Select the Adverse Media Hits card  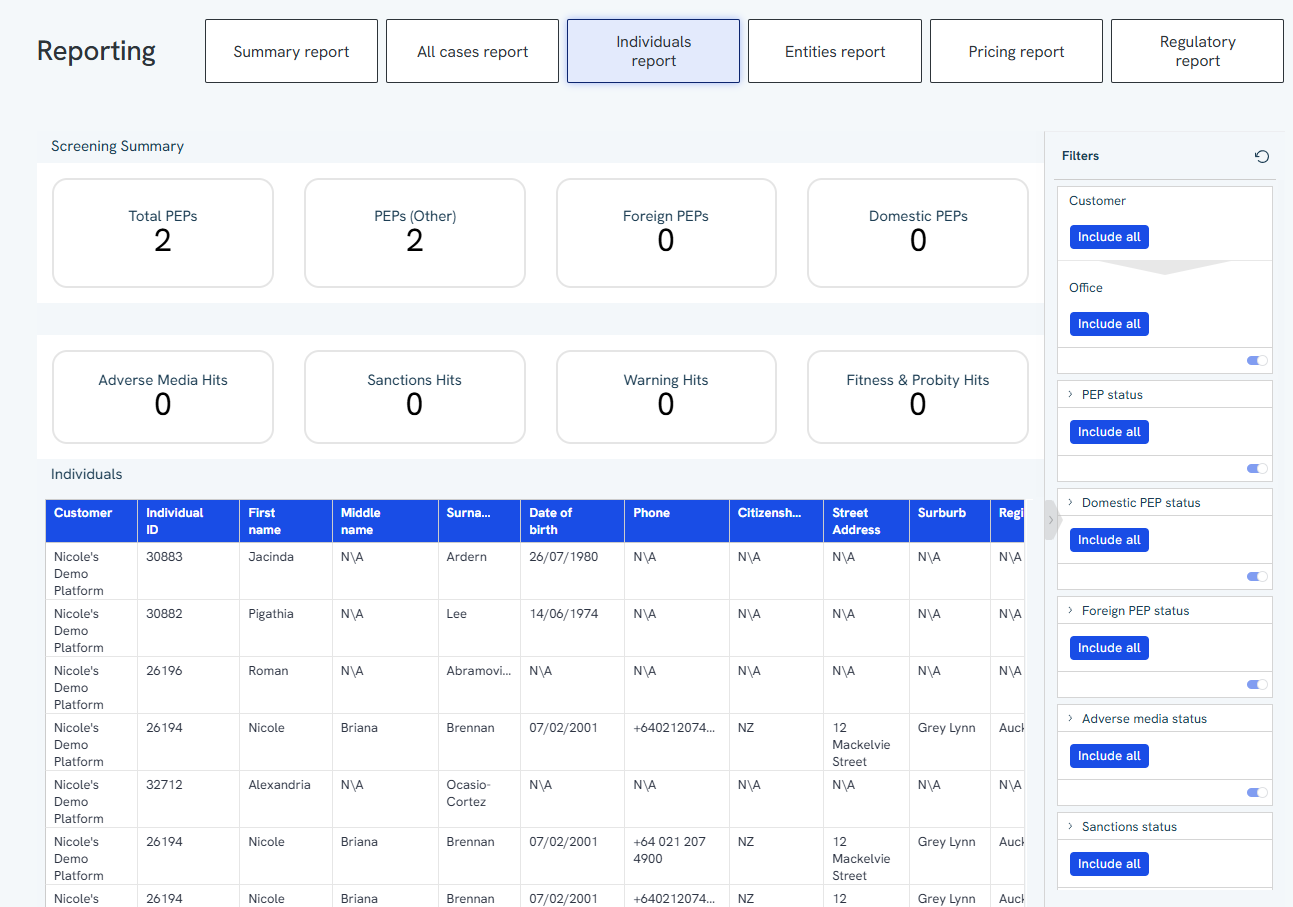(163, 397)
